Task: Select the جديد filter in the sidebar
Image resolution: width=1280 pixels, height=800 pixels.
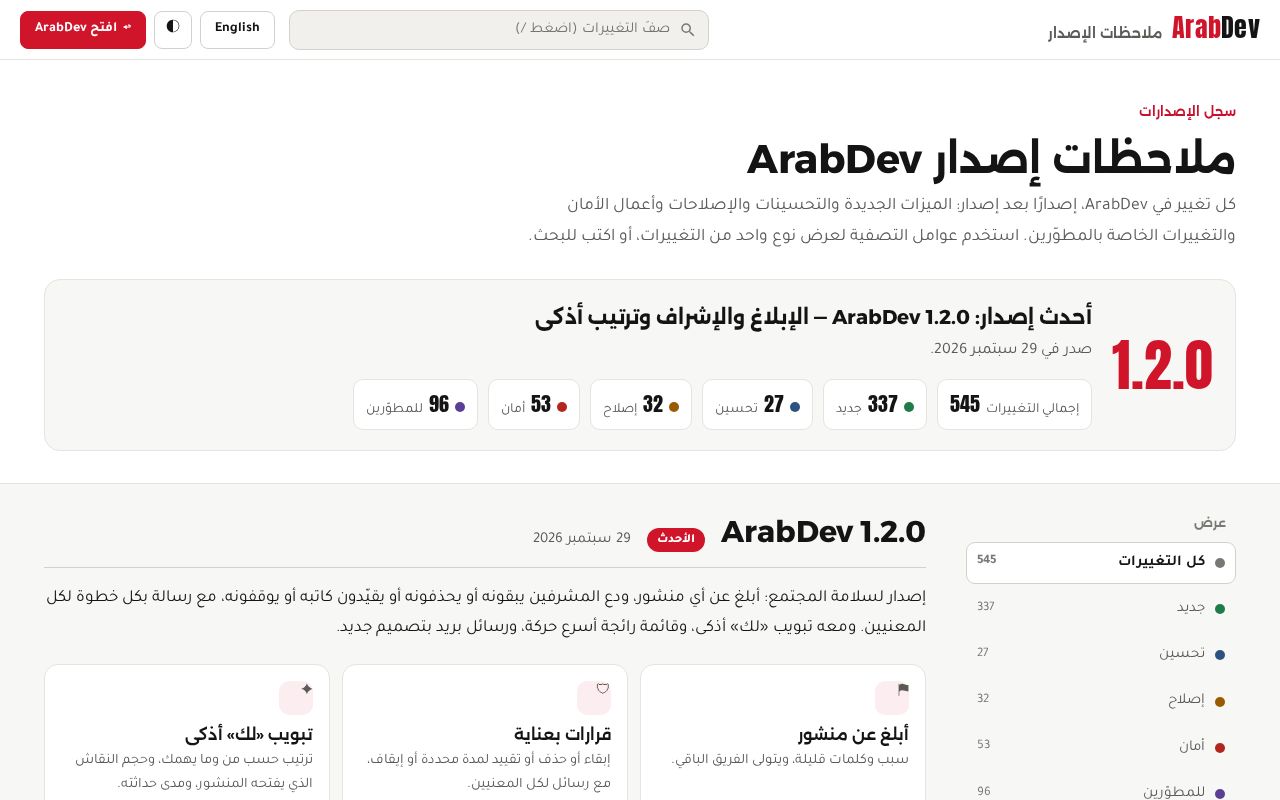Action: click(1101, 609)
